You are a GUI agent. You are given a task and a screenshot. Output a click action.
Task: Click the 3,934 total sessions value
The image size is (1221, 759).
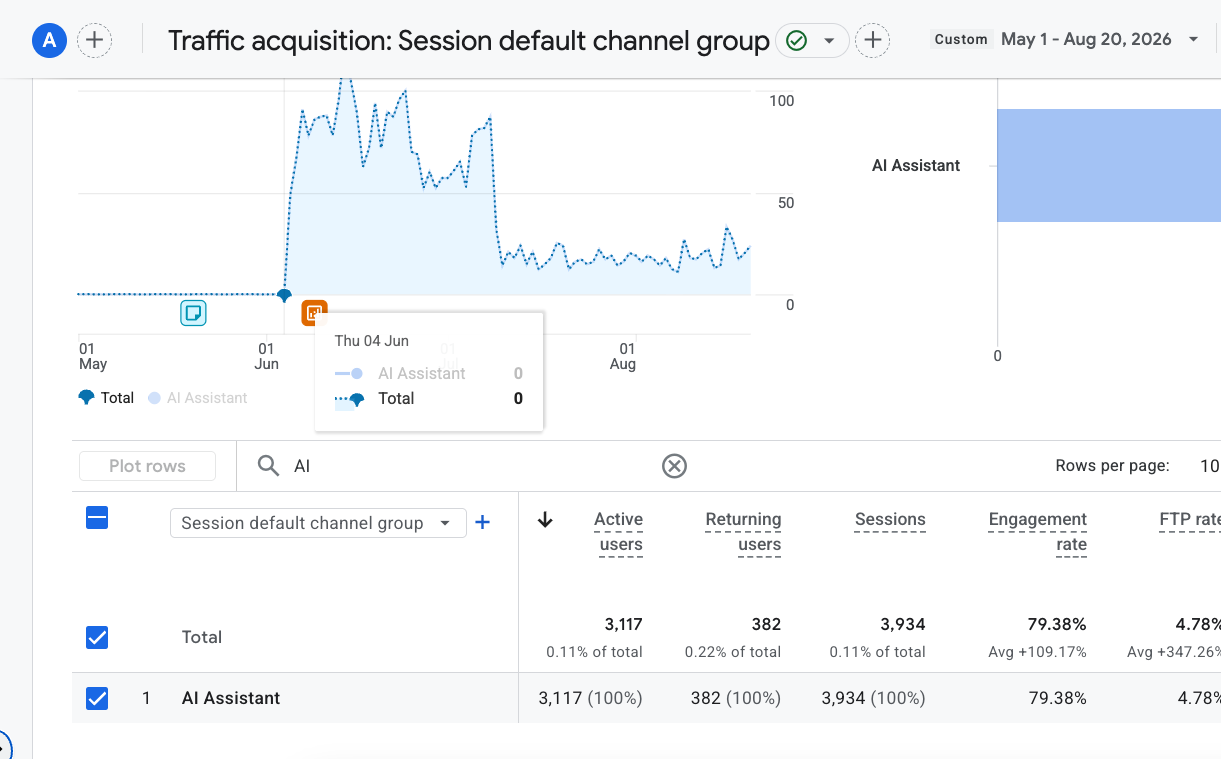point(903,624)
